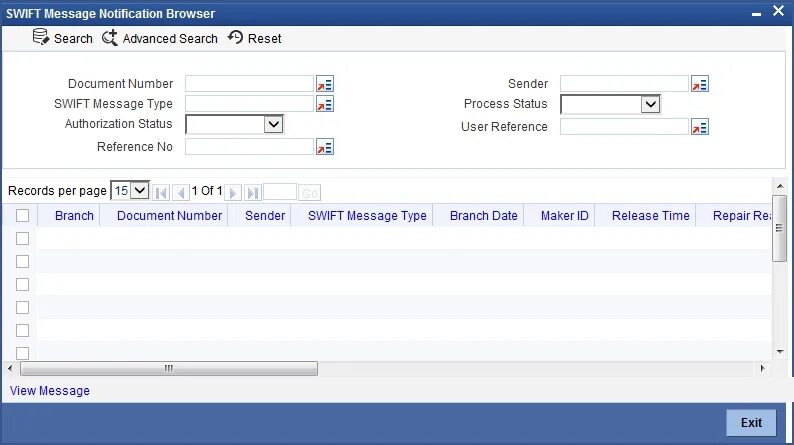794x445 pixels.
Task: Click the page number jump field
Action: pos(280,192)
